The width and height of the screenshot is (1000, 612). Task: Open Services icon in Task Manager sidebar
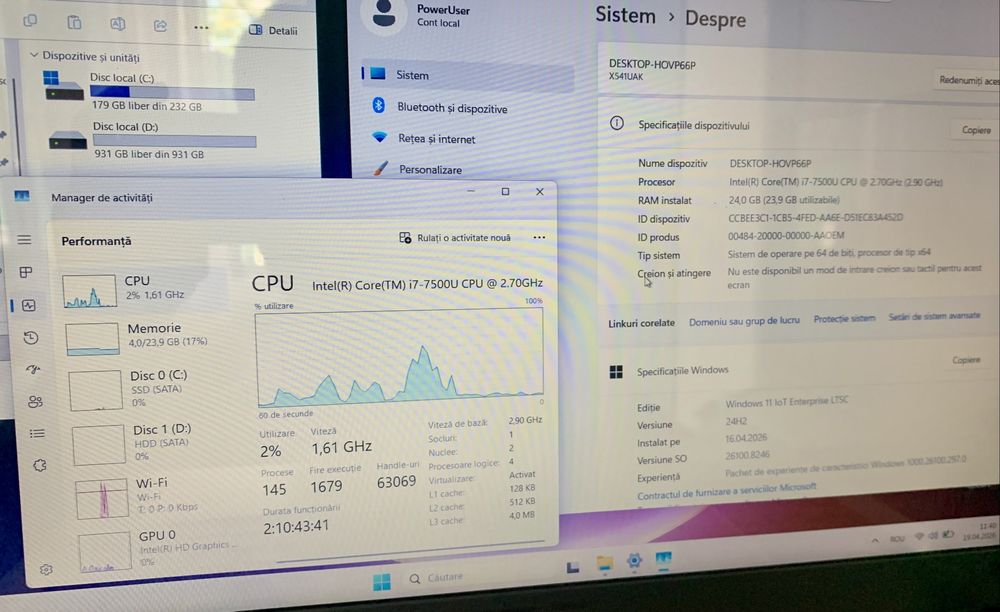(40, 465)
